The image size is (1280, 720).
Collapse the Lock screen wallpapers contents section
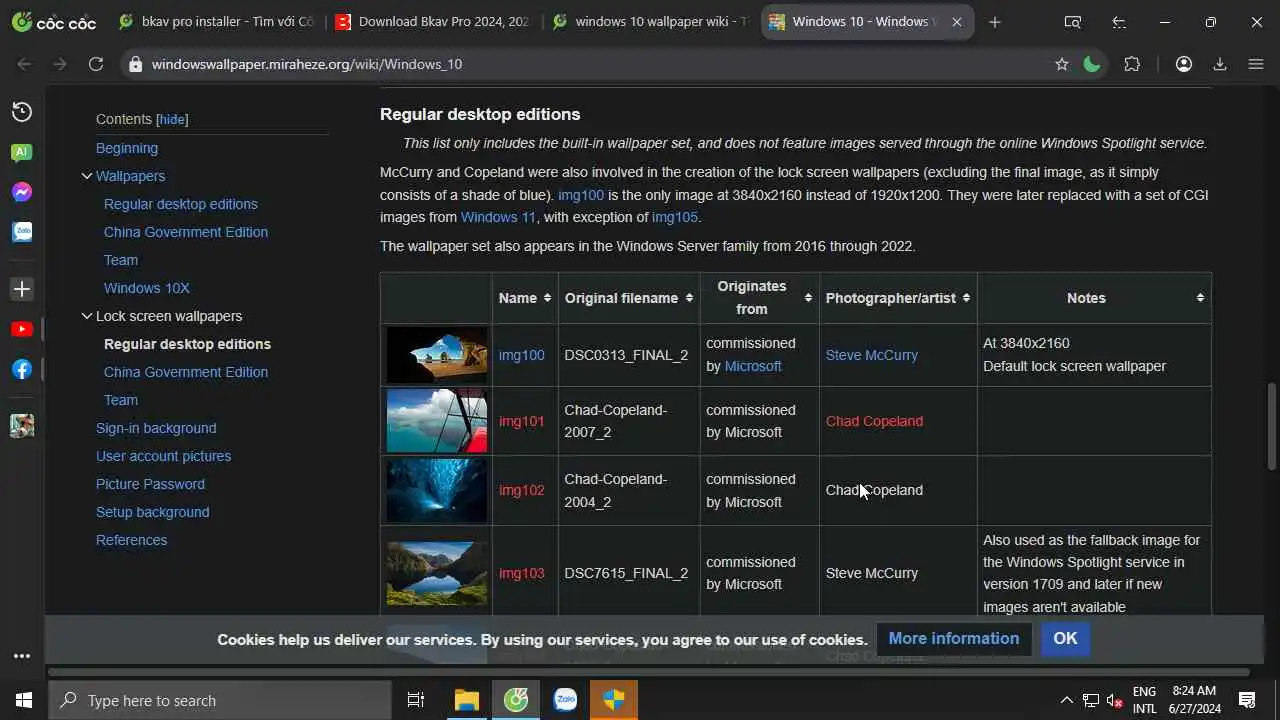[86, 316]
